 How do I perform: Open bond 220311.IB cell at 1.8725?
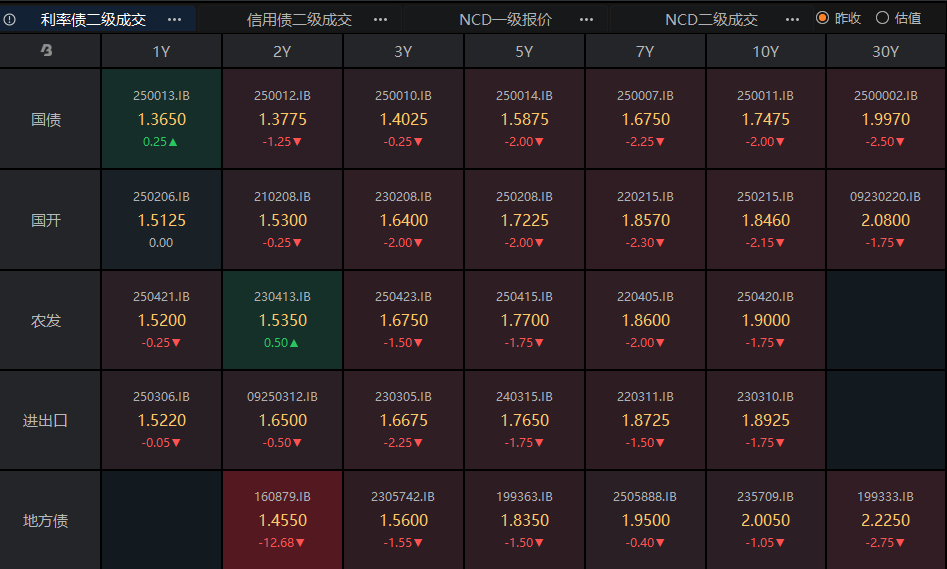645,420
